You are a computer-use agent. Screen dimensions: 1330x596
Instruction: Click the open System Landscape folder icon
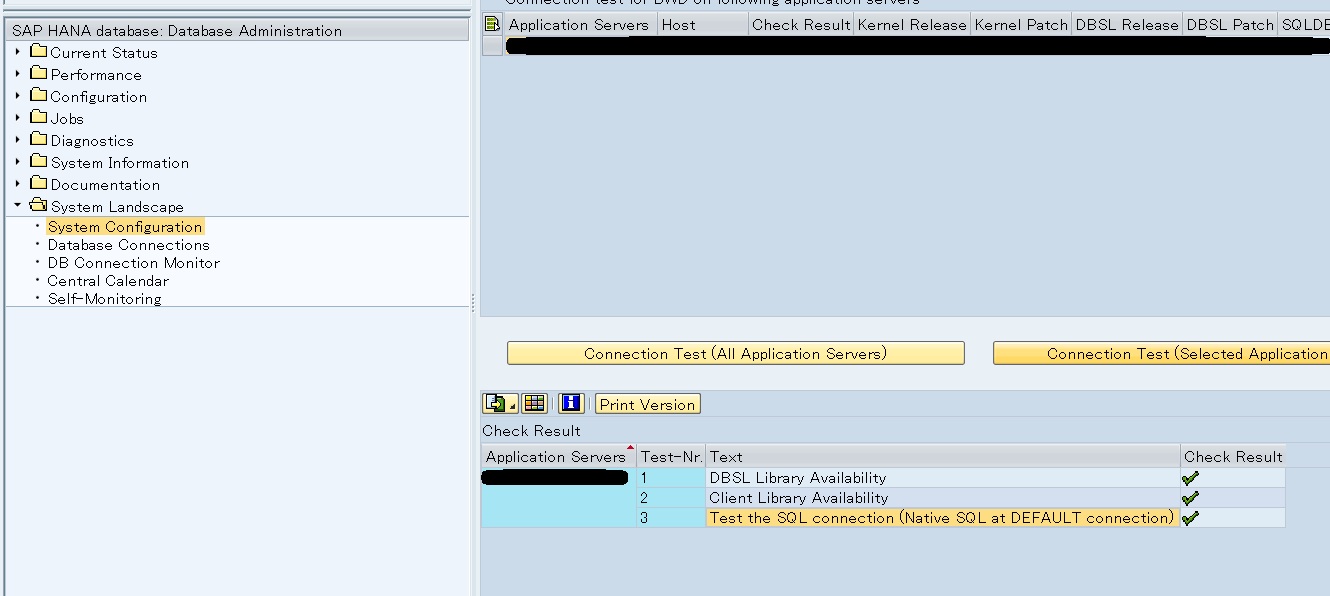pos(39,206)
